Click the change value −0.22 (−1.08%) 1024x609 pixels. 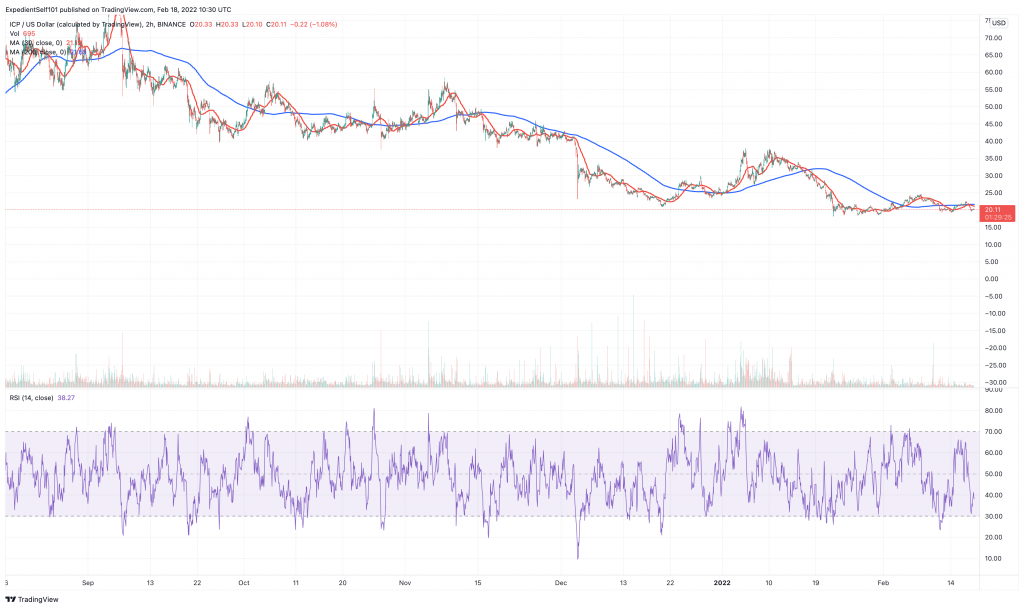313,24
